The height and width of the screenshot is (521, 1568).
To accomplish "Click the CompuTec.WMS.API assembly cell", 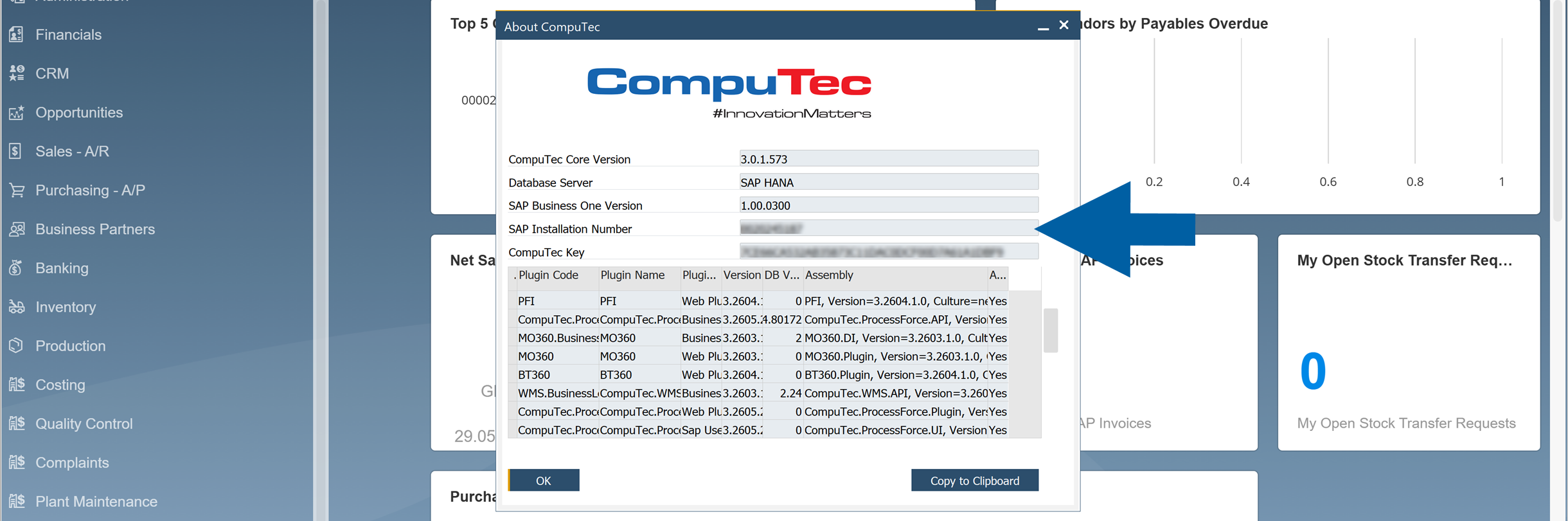I will 895,393.
